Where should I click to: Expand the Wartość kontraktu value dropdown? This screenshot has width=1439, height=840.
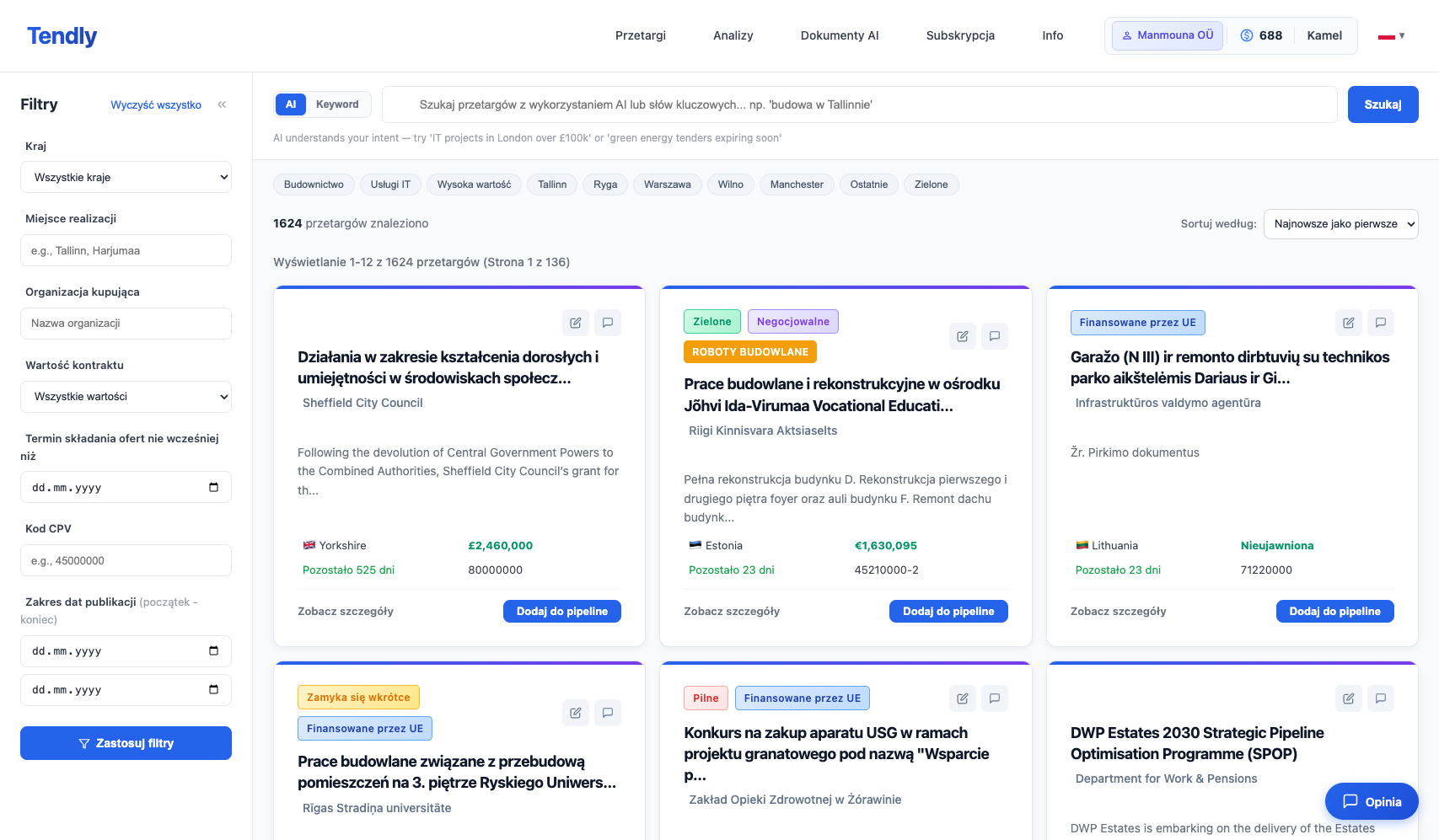coord(126,397)
